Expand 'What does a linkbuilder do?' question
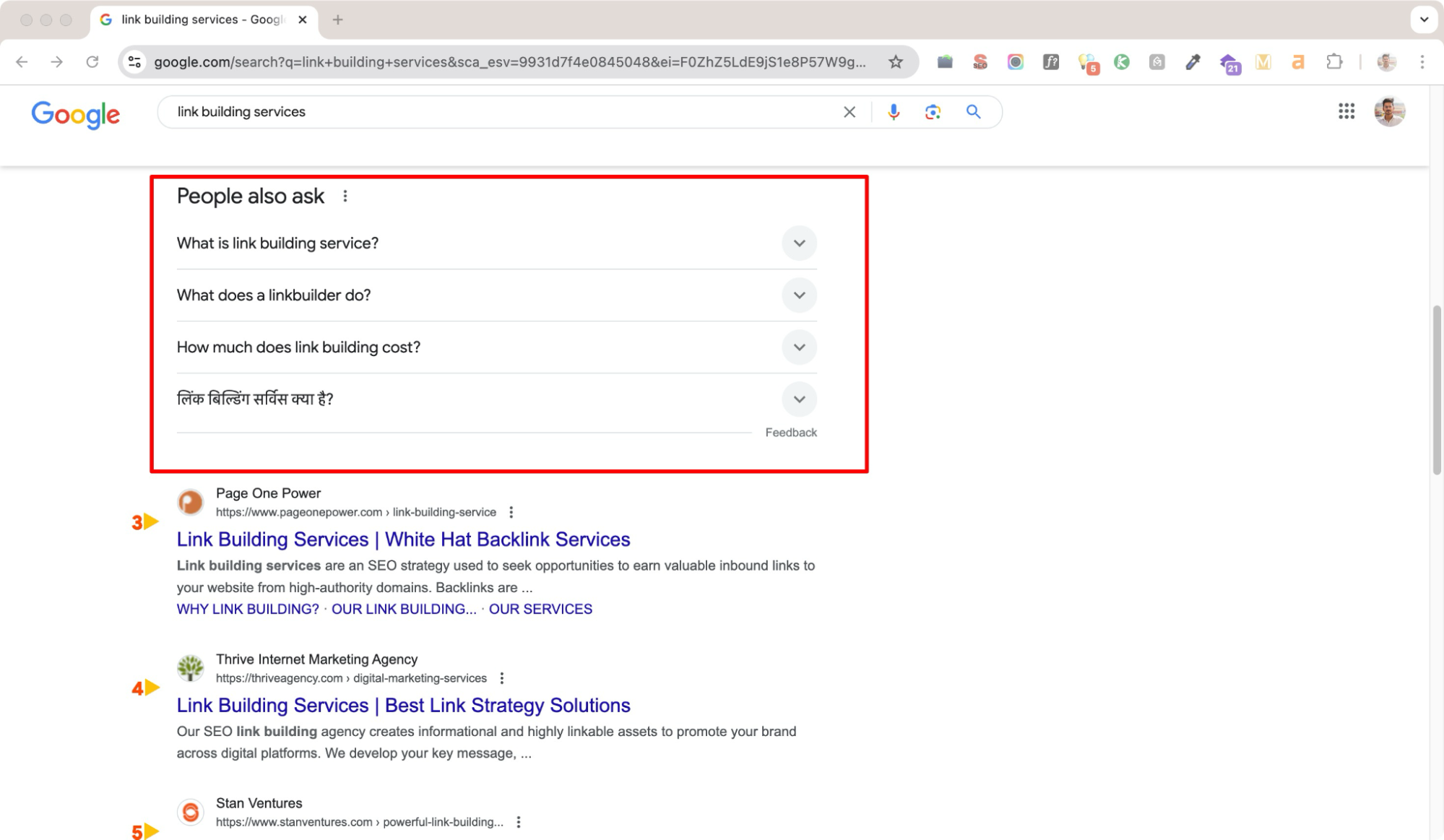This screenshot has width=1444, height=840. tap(799, 295)
